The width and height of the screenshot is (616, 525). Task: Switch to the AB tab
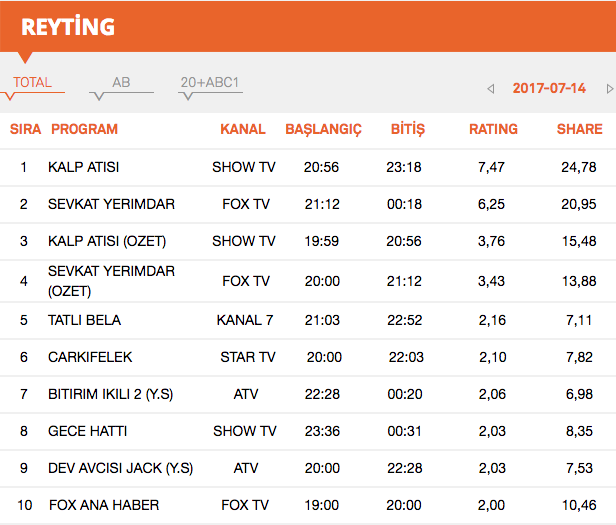121,83
